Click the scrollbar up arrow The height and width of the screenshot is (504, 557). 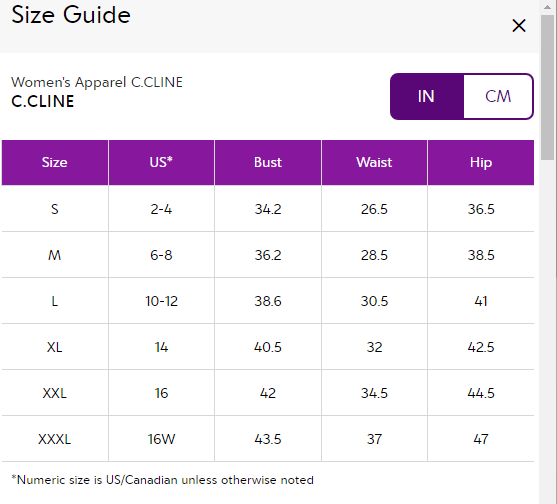pyautogui.click(x=547, y=6)
